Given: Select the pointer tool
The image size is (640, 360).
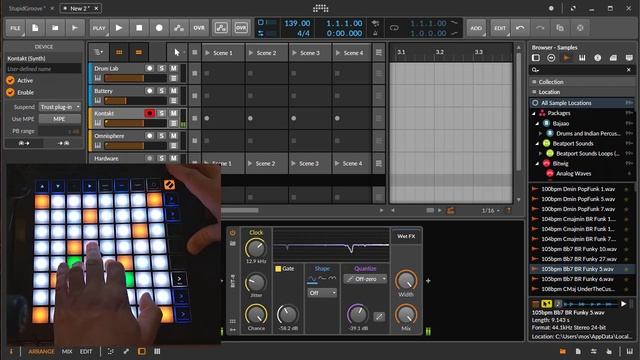Looking at the screenshot, I should tap(176, 52).
